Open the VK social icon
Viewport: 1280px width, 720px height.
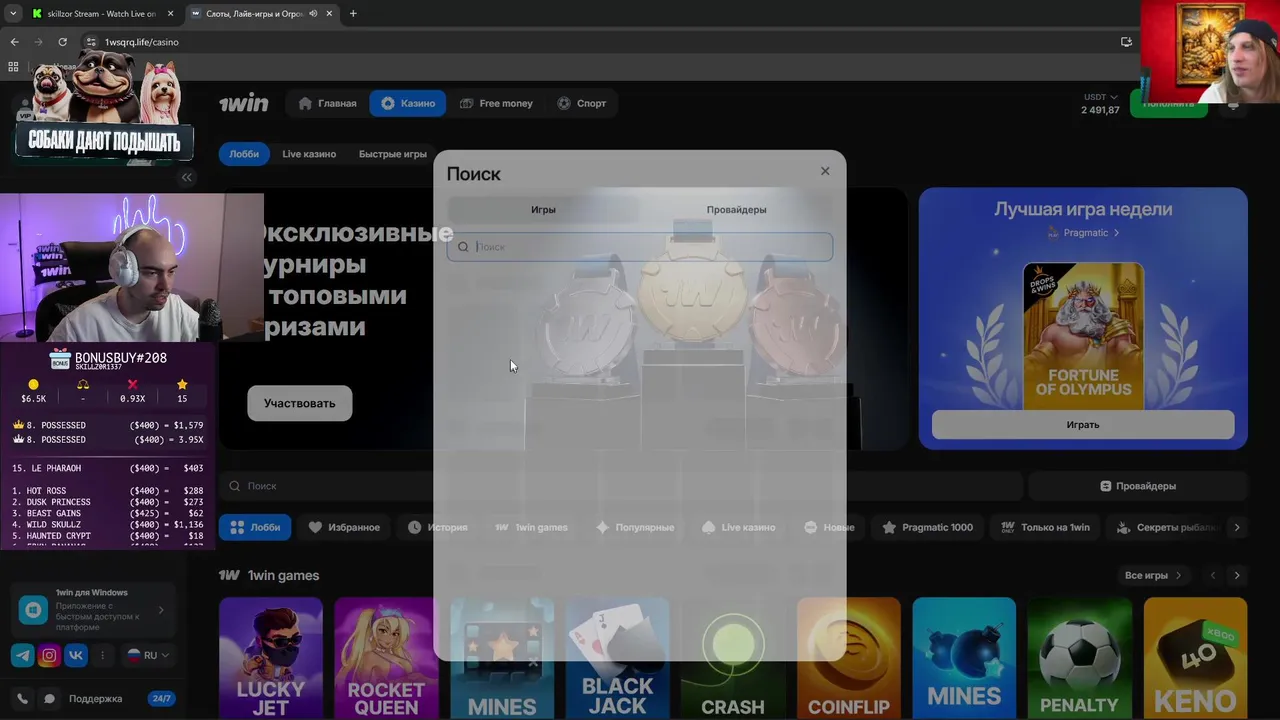pos(76,656)
